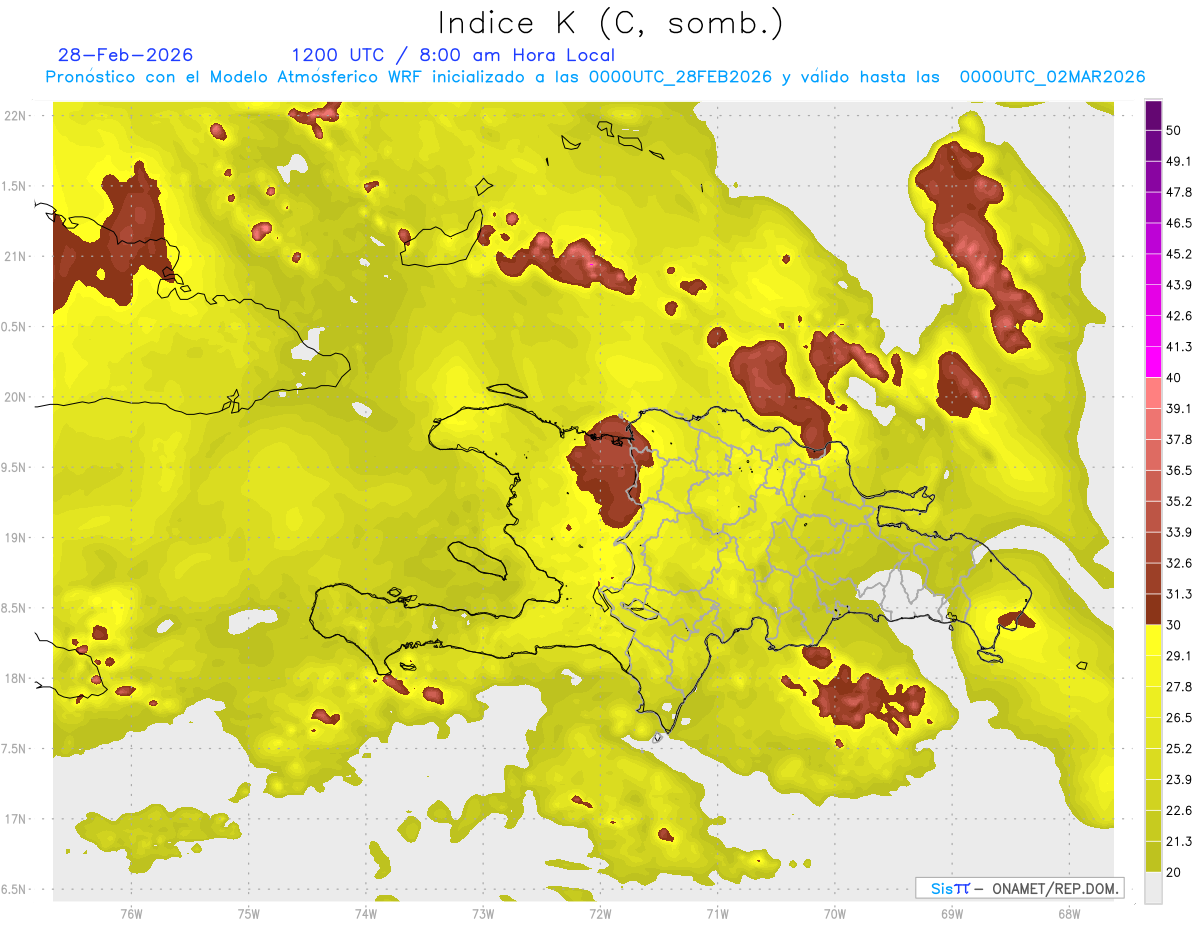The width and height of the screenshot is (1200, 927).
Task: Click the colorbar value label '45.2'
Action: (x=1179, y=253)
